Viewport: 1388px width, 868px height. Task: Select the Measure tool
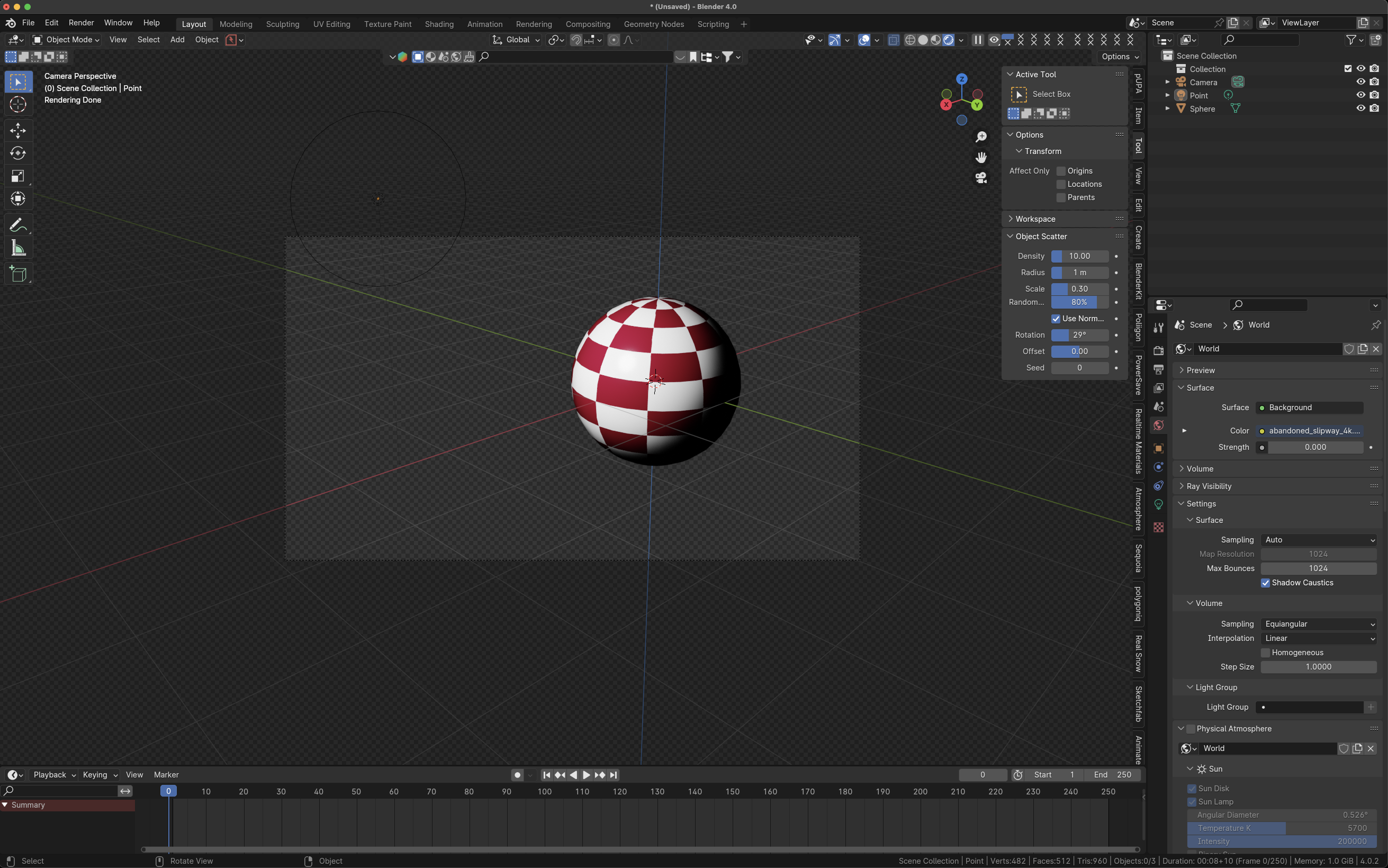pyautogui.click(x=18, y=248)
